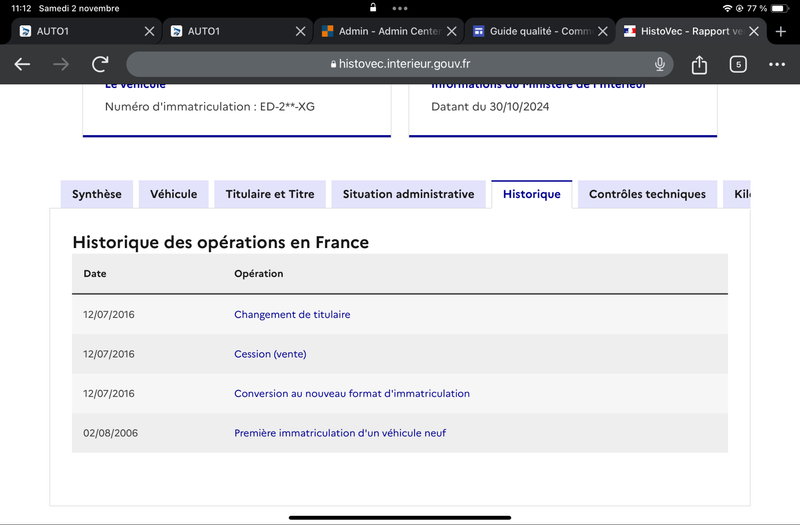Open the share sheet icon
Screen dimensions: 800x525
(699, 64)
